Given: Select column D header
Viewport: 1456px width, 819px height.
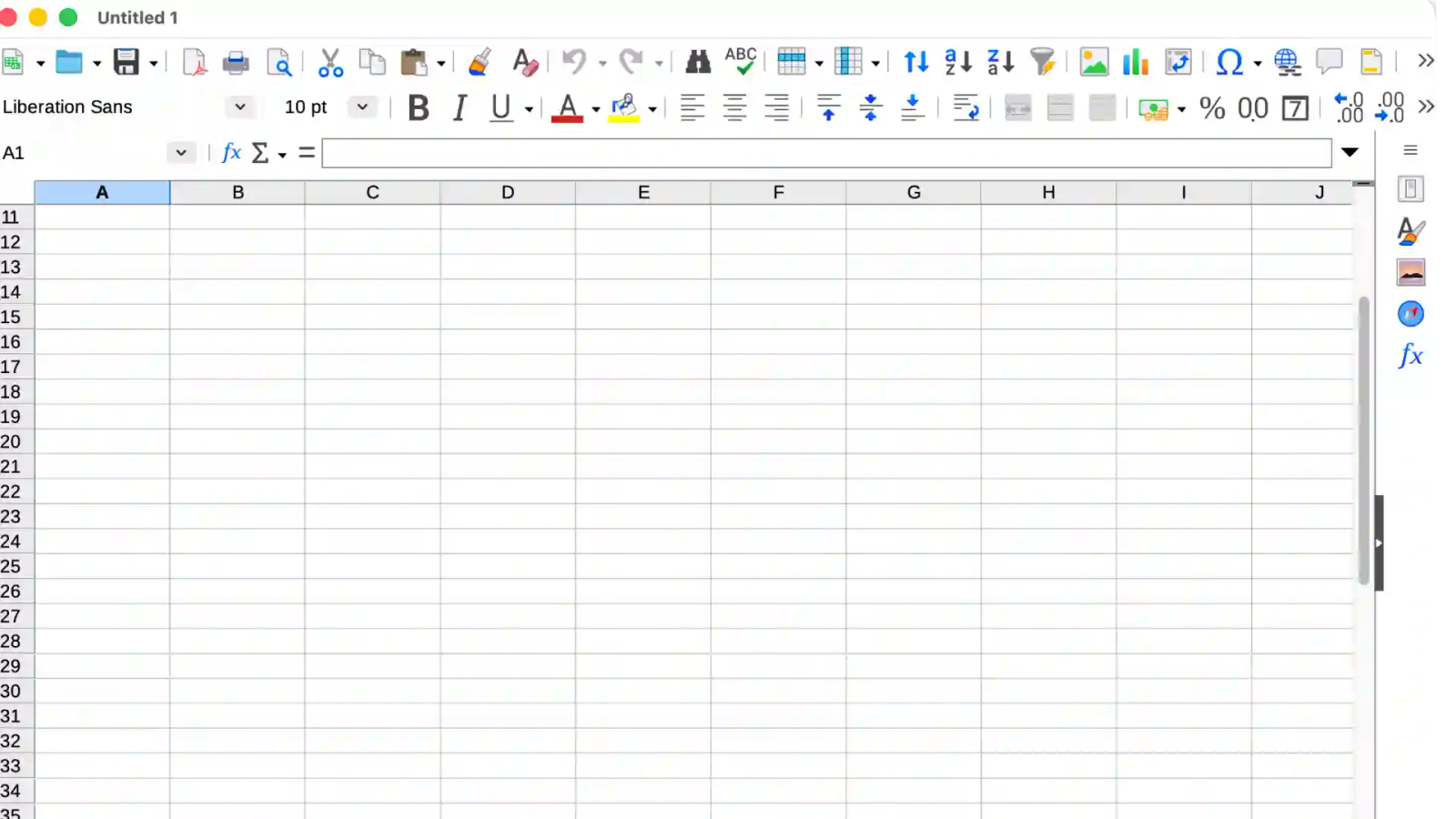Looking at the screenshot, I should click(508, 192).
